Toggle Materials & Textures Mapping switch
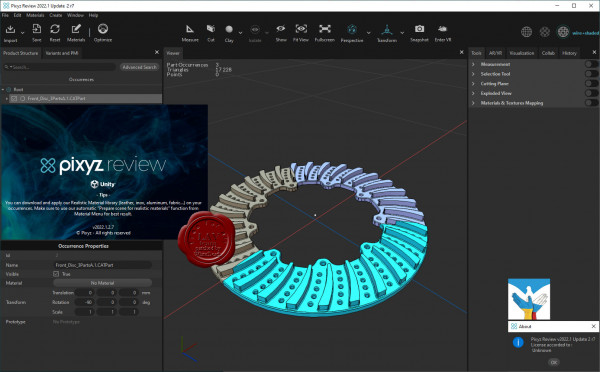The image size is (600, 372). (x=591, y=103)
